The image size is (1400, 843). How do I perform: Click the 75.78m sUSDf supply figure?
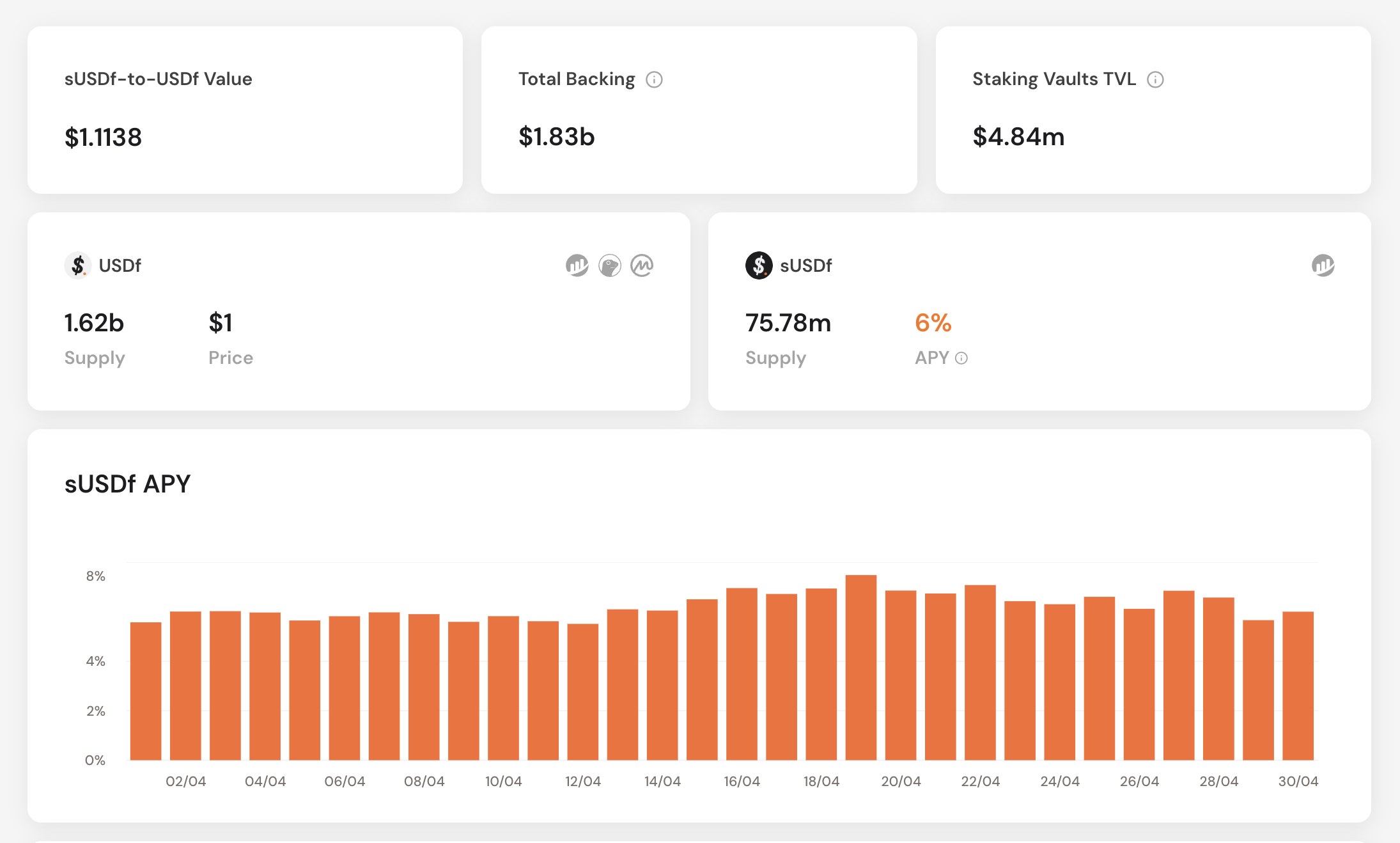[x=788, y=323]
